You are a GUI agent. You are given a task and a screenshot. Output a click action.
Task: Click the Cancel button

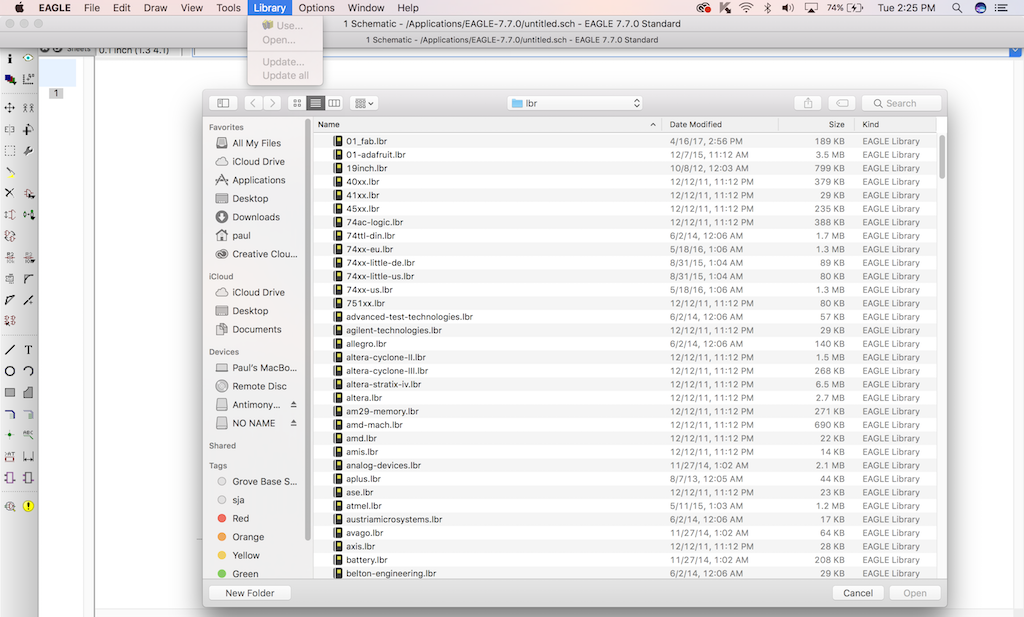tap(858, 593)
